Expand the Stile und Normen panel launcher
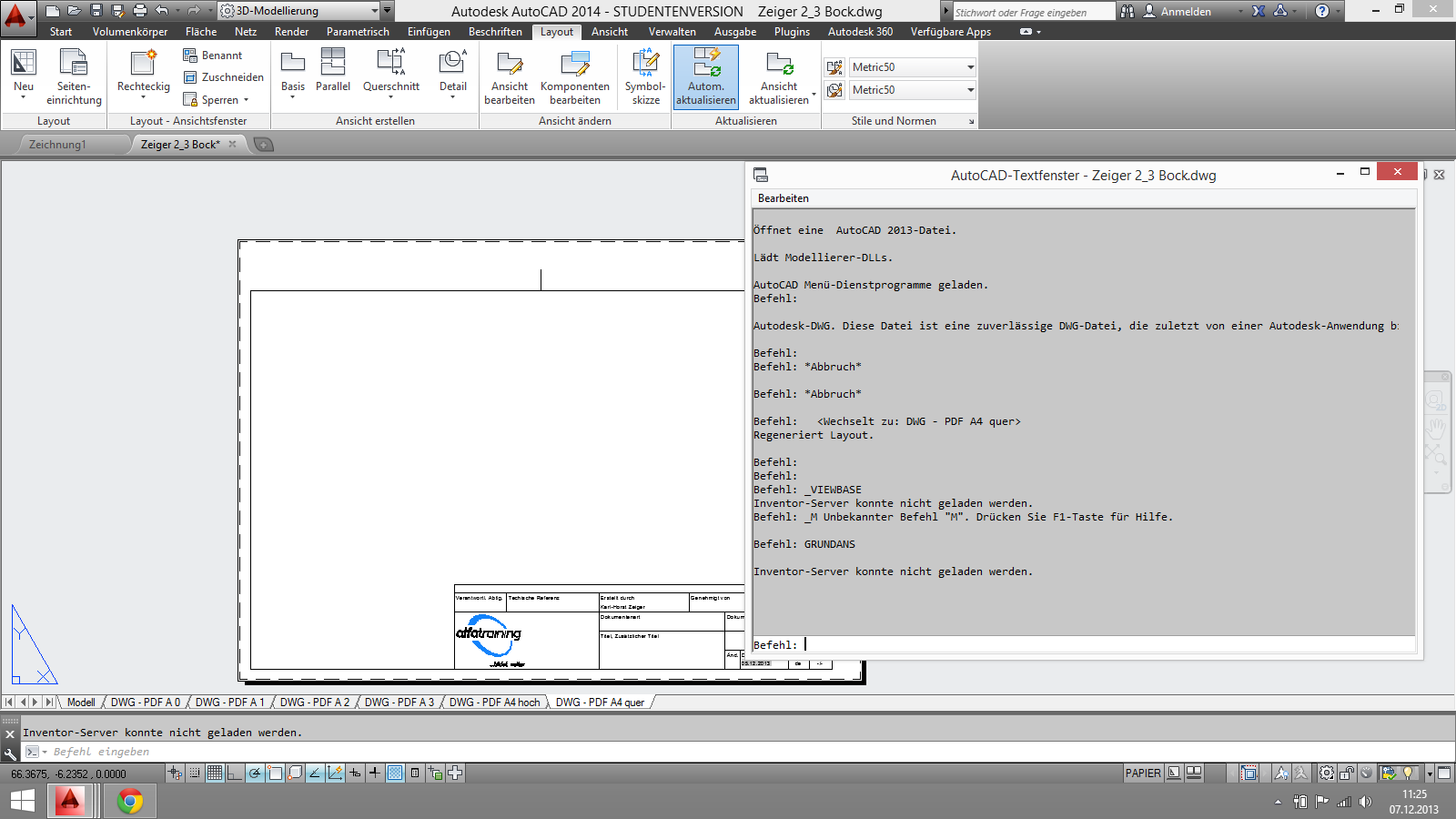1456x819 pixels. click(971, 121)
